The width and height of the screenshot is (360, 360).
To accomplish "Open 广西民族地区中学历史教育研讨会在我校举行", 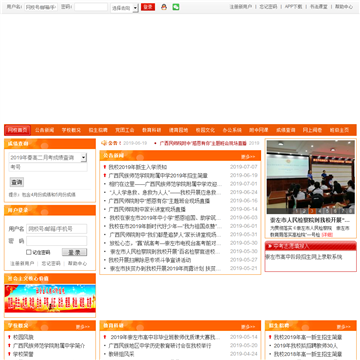I will point(160,346).
